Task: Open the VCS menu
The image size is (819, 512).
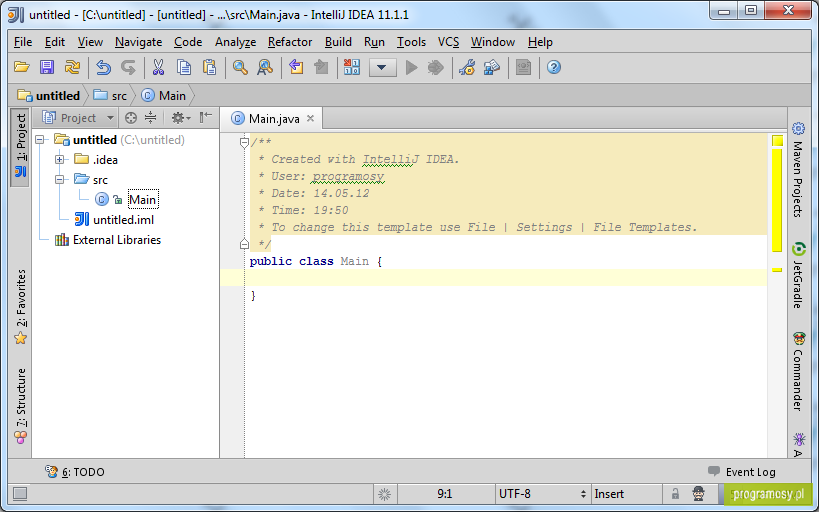Action: (449, 42)
